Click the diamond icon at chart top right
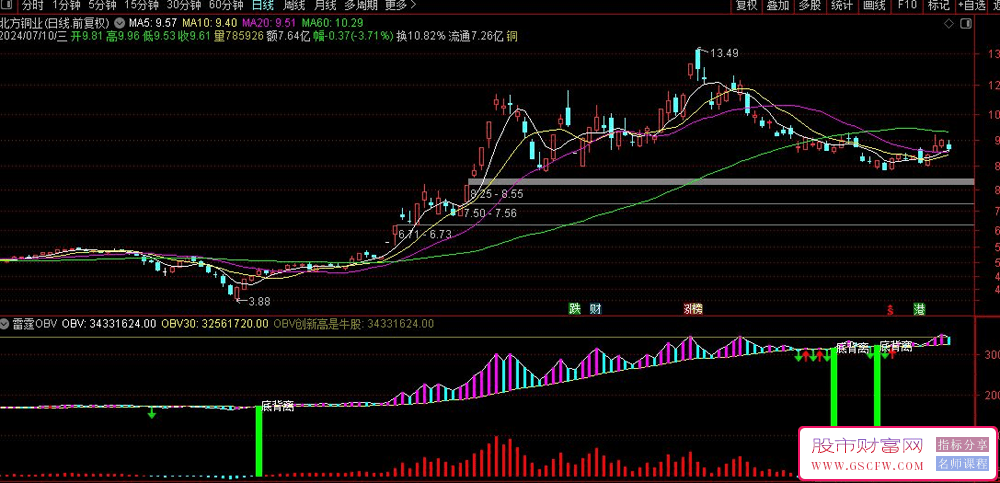The width and height of the screenshot is (1000, 483). (x=948, y=24)
